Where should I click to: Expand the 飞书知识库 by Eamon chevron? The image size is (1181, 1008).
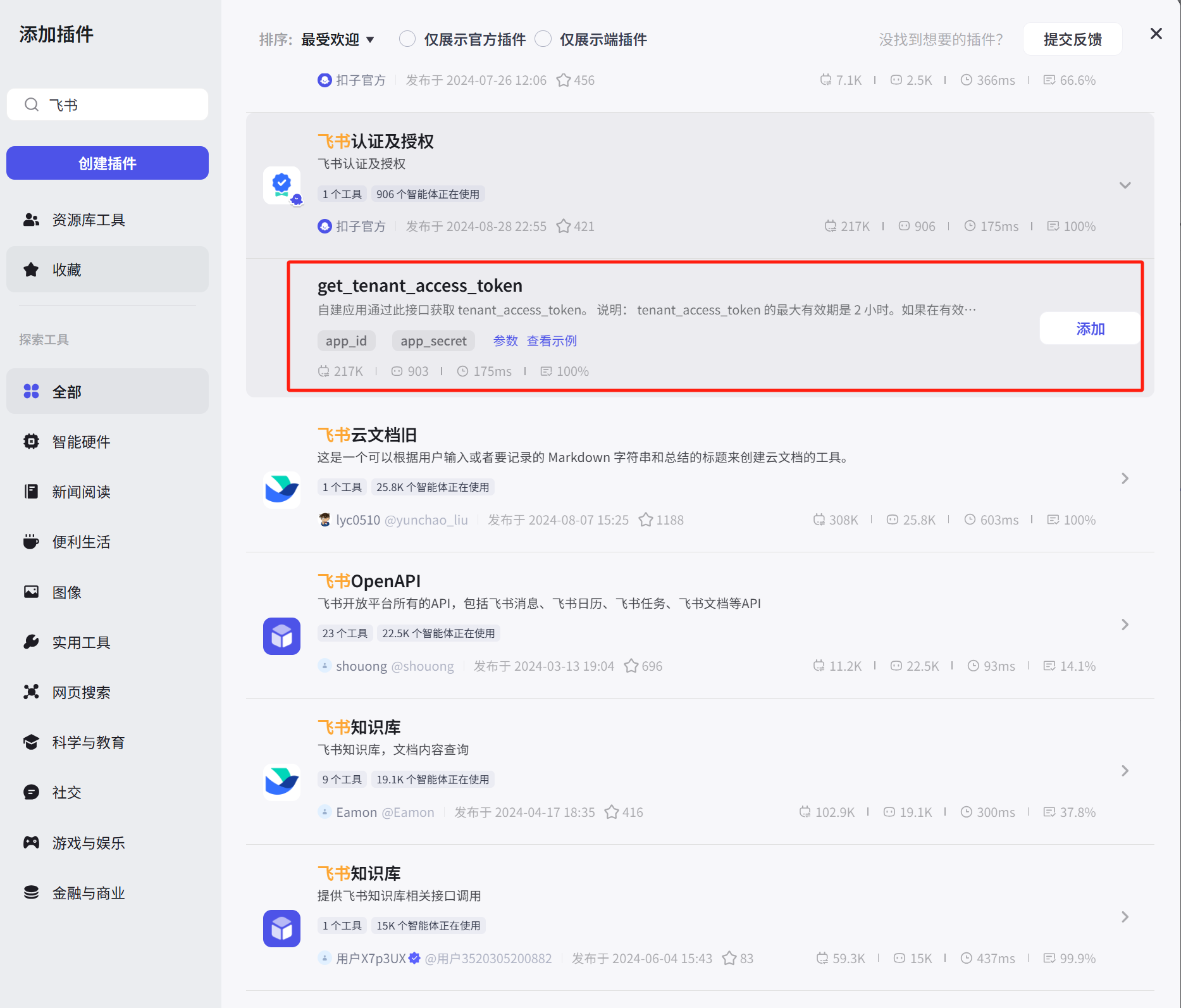(x=1125, y=771)
